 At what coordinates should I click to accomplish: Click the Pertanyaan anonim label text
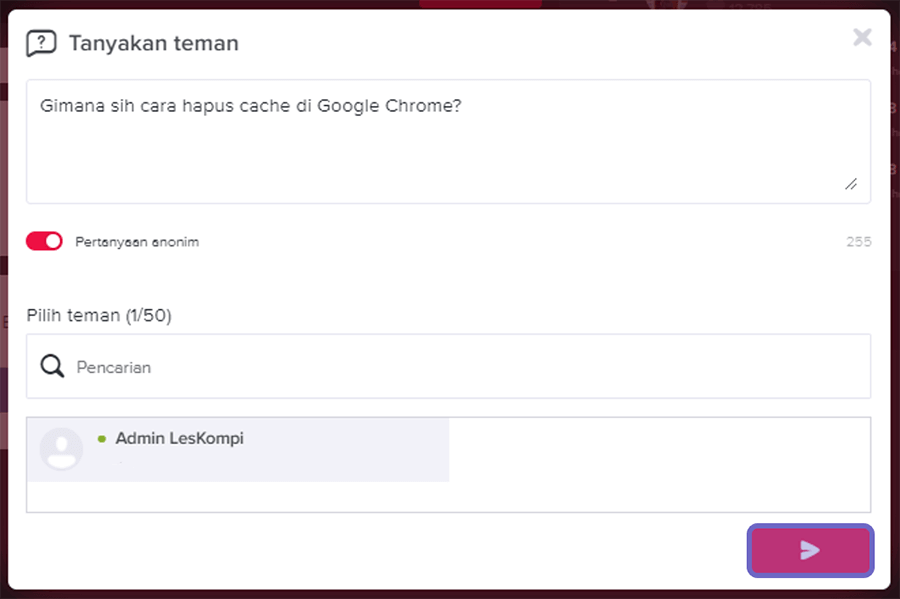click(x=137, y=242)
